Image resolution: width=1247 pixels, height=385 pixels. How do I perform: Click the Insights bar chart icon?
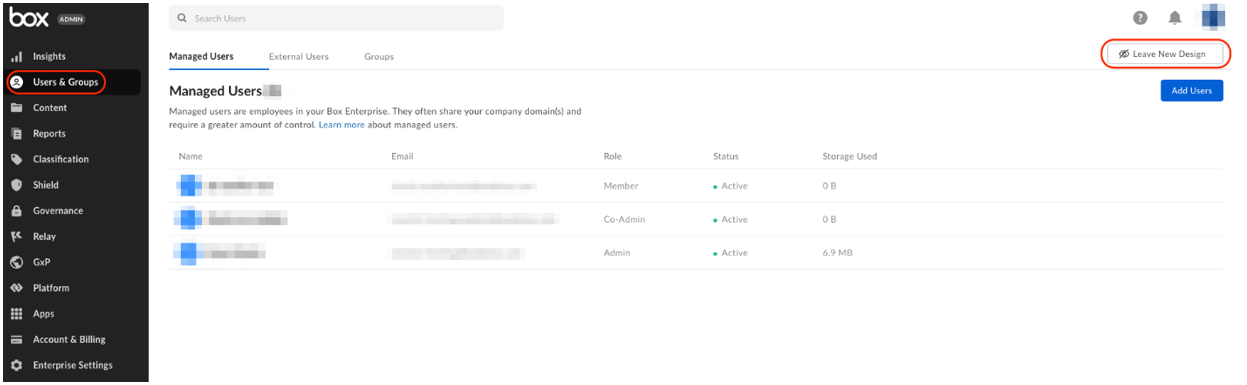pos(16,56)
